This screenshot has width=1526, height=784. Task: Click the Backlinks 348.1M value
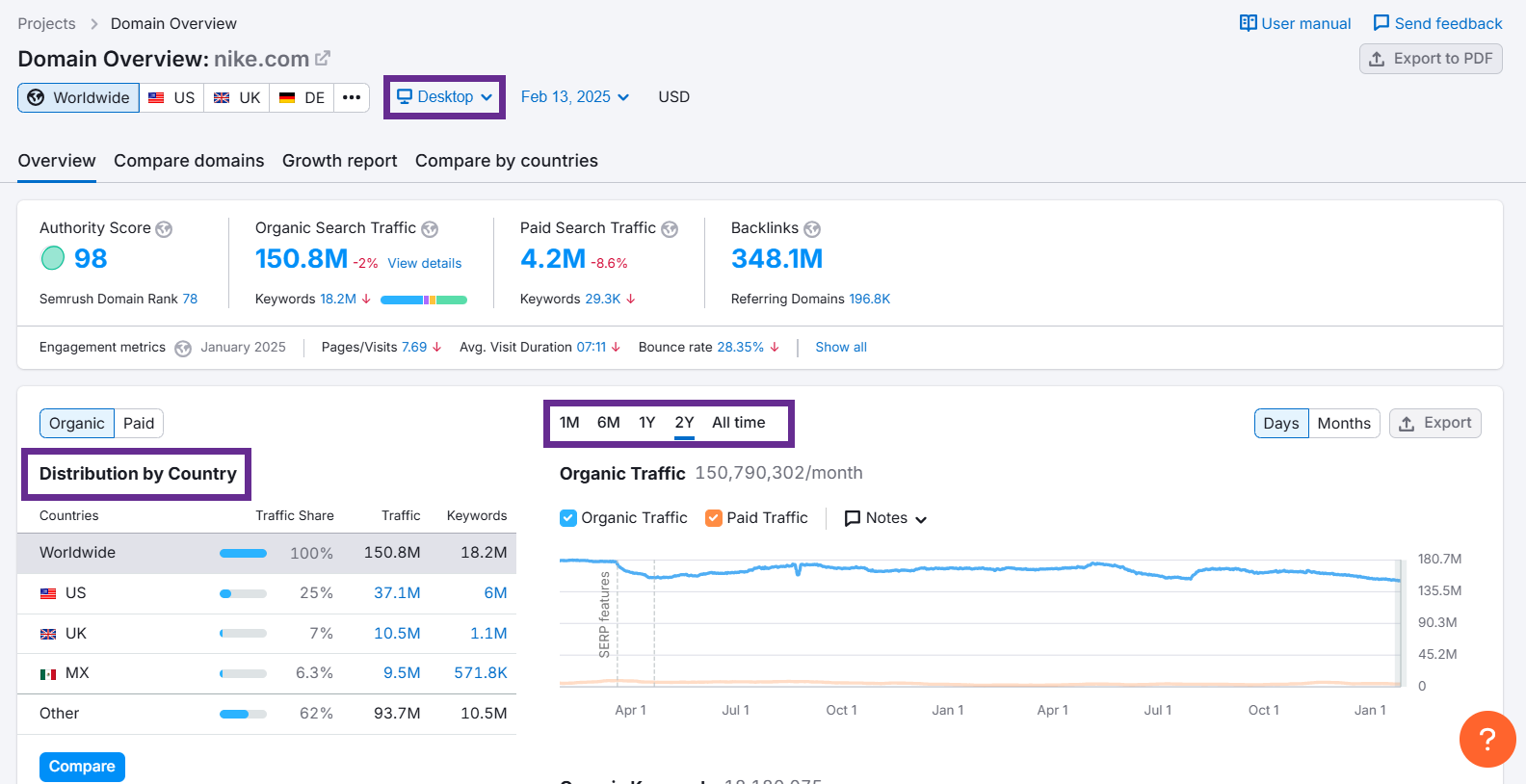(x=776, y=259)
